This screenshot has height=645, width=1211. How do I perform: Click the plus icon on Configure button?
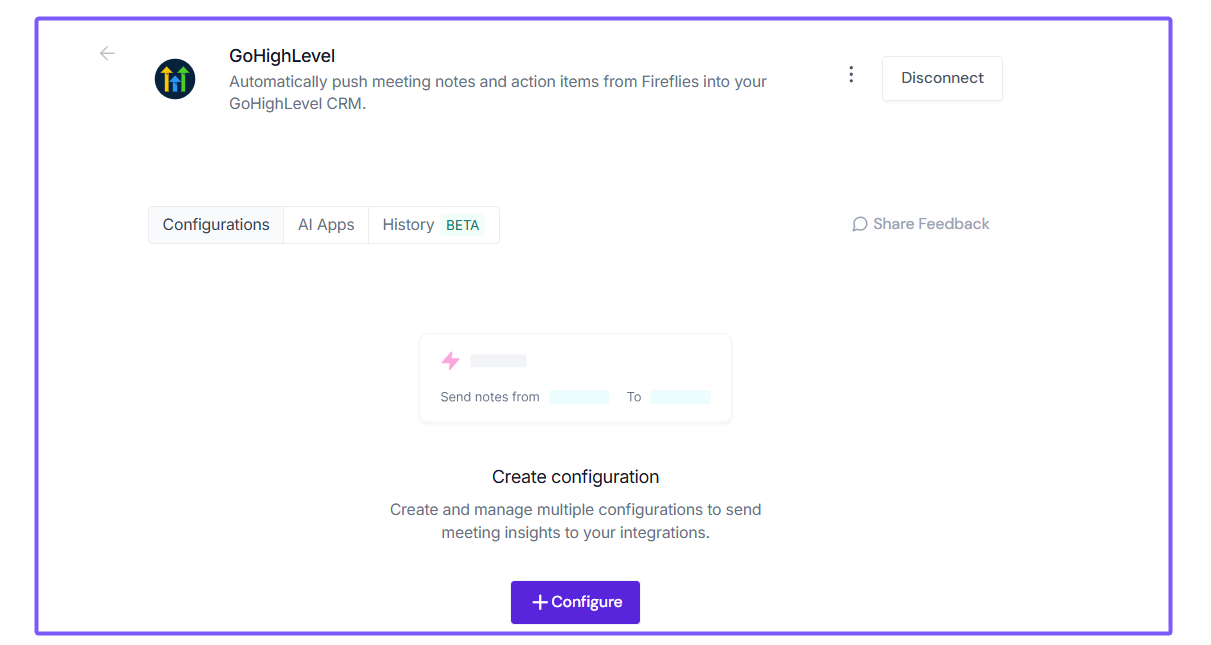[540, 602]
